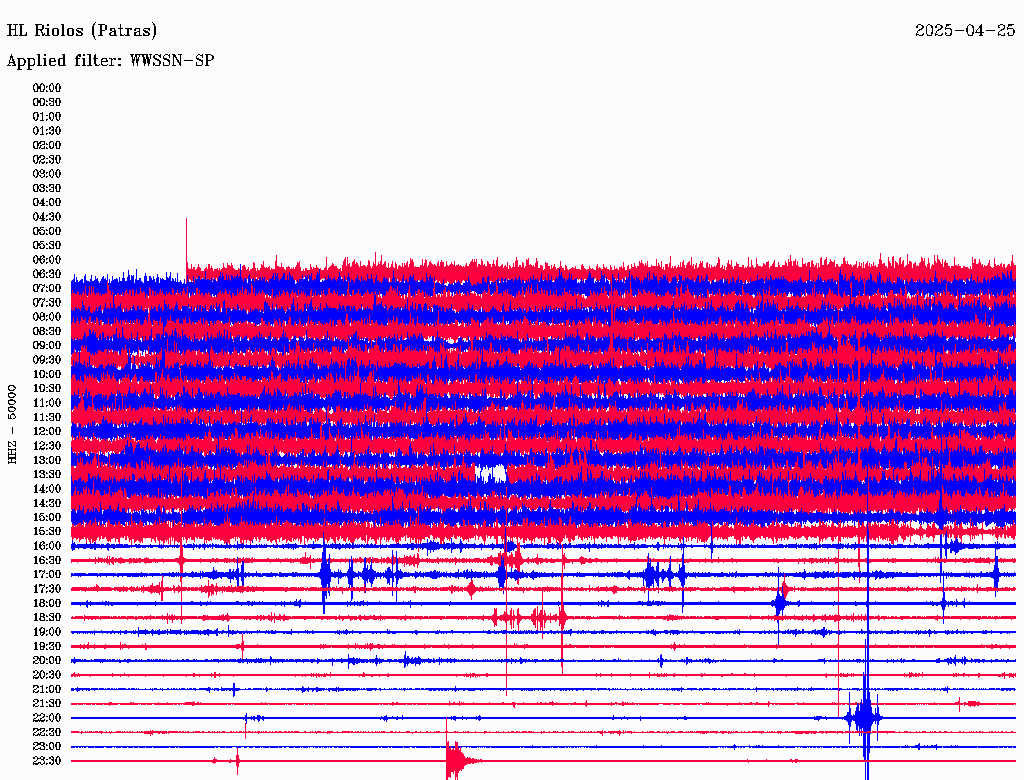
Task: Click the Applied filter: WWSSN-SP label
Action: pyautogui.click(x=110, y=61)
